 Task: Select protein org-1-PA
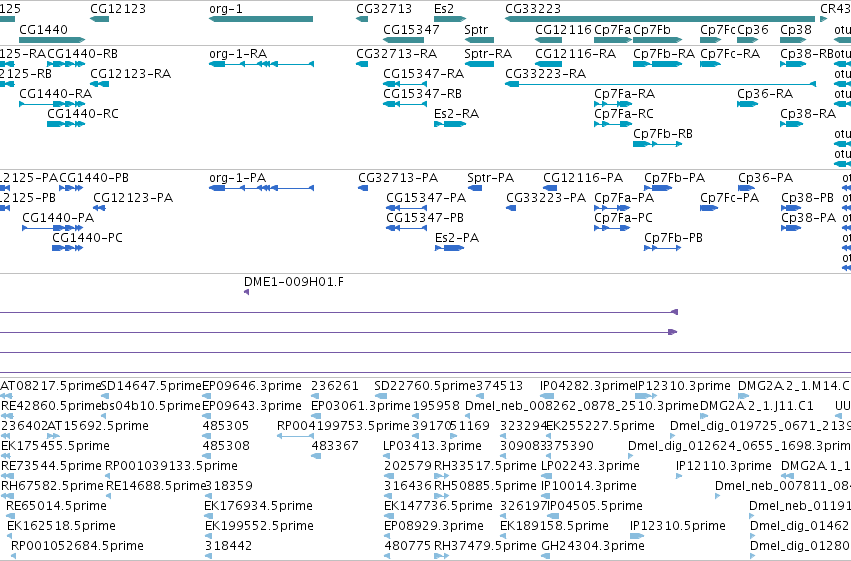coord(261,188)
